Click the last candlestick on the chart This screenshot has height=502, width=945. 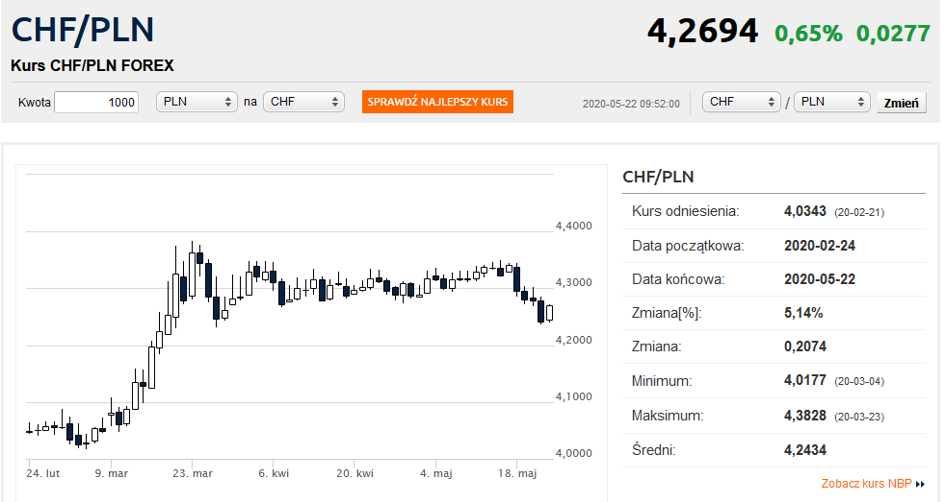coord(549,313)
